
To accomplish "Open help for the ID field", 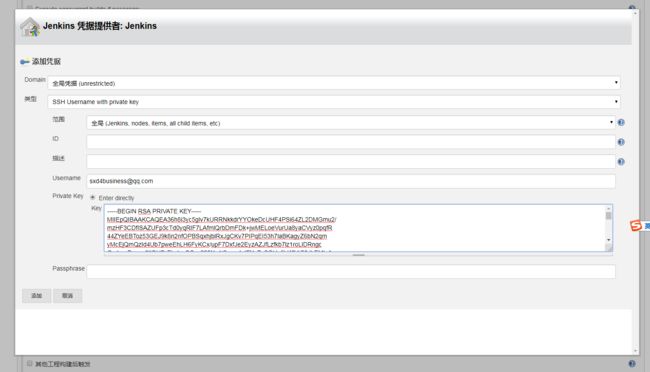I will 621,142.
